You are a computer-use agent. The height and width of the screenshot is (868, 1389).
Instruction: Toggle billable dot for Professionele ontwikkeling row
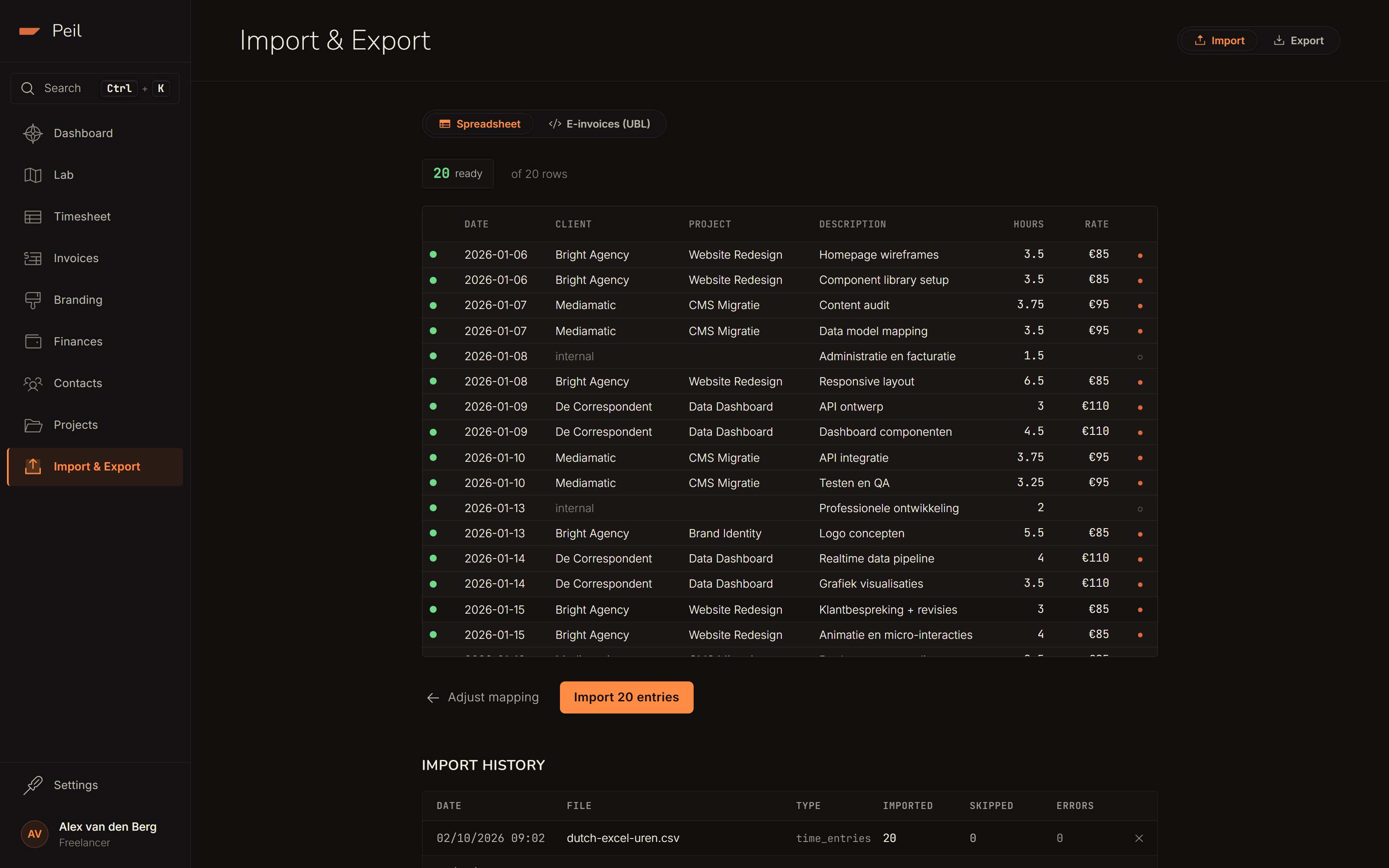tap(1140, 509)
